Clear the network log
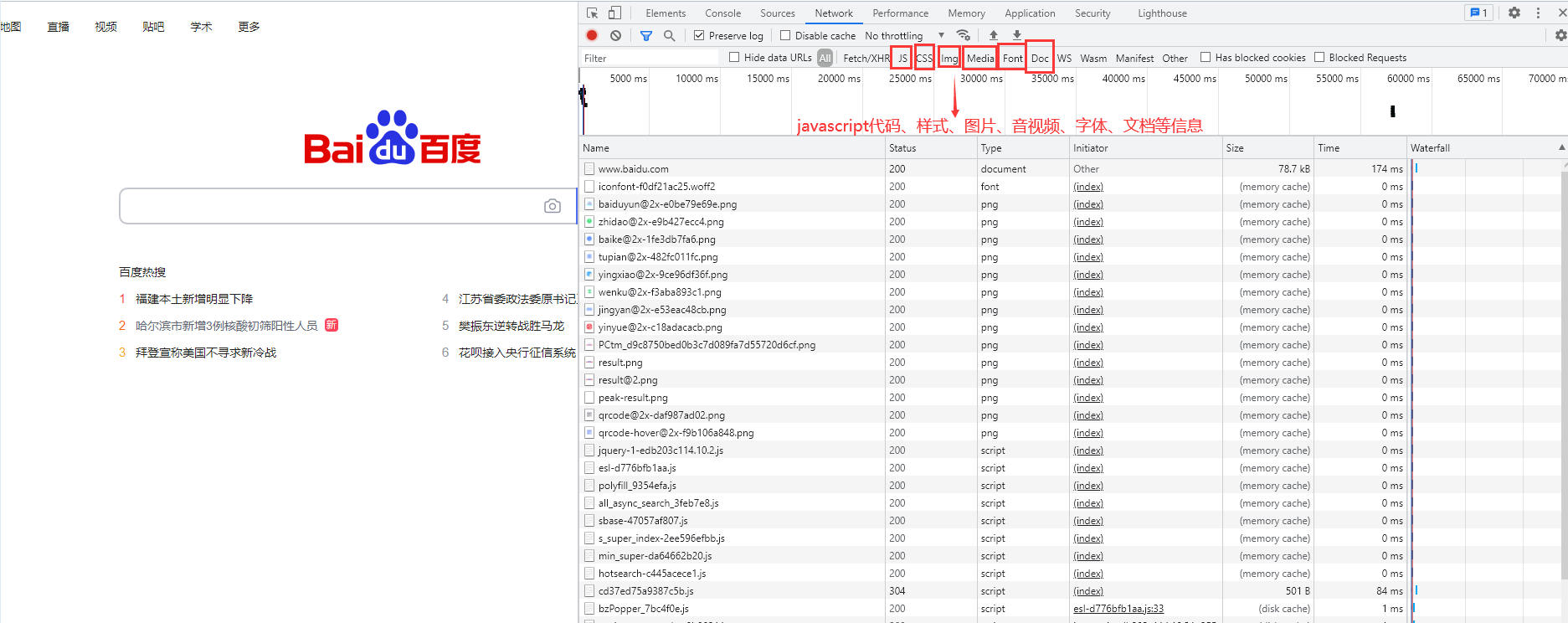The image size is (1568, 623). 616,35
